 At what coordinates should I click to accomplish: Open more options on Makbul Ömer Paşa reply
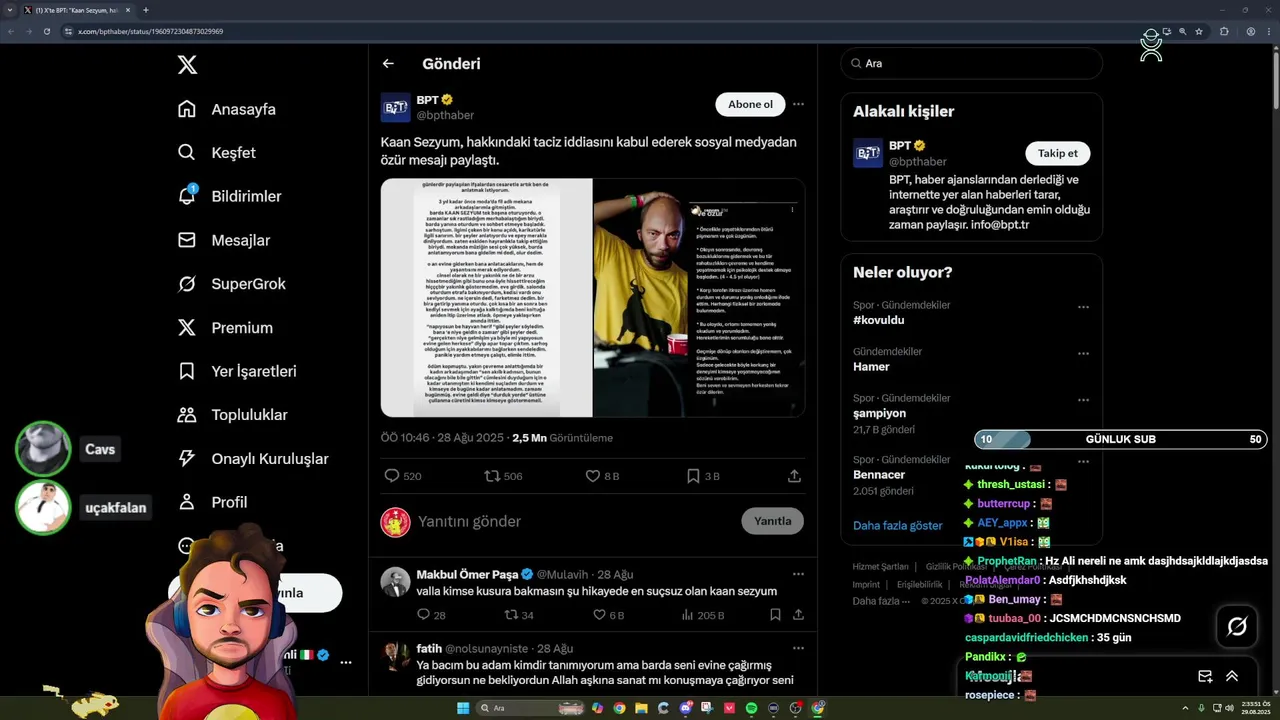(798, 574)
